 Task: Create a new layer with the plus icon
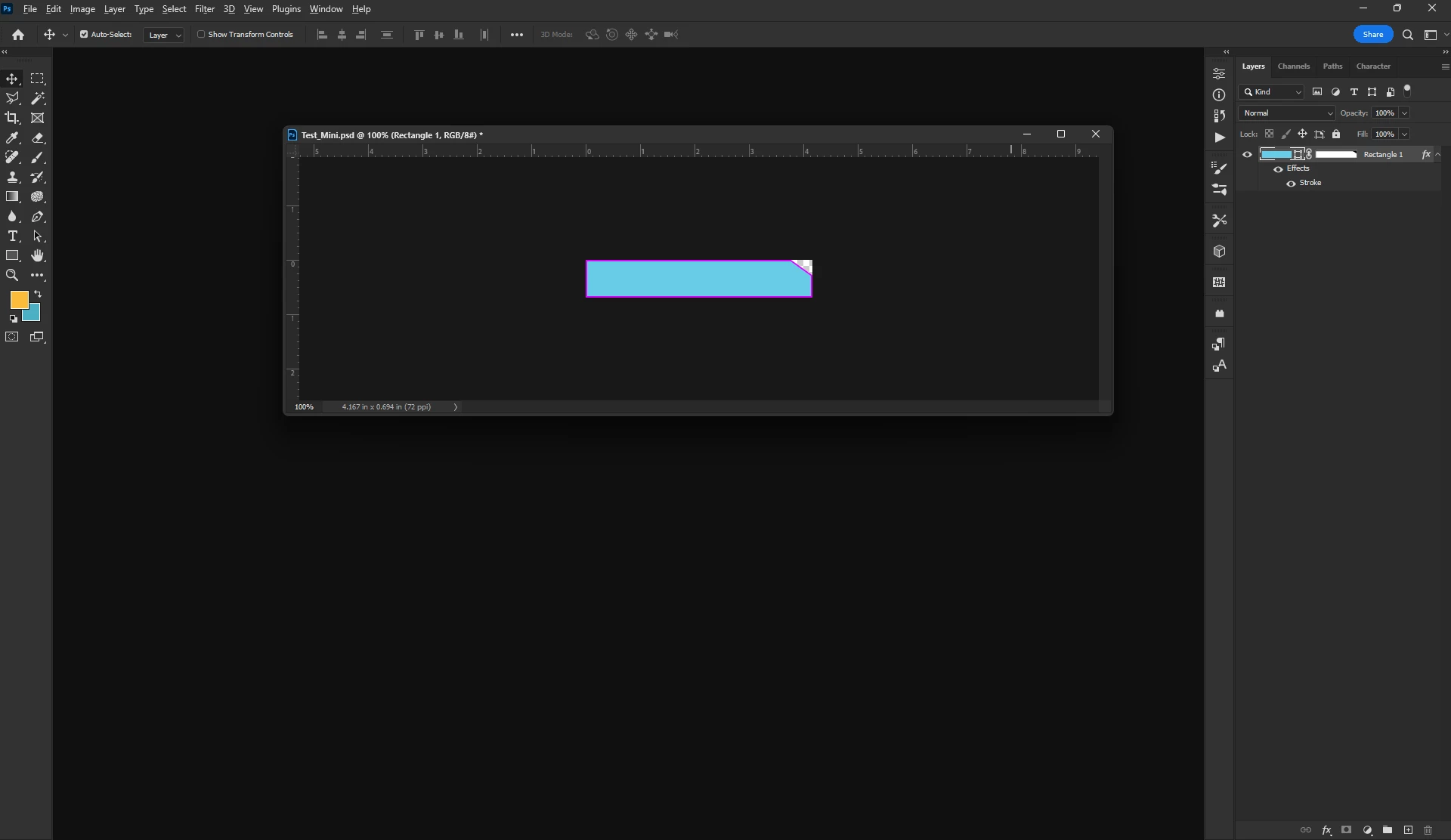coord(1408,830)
